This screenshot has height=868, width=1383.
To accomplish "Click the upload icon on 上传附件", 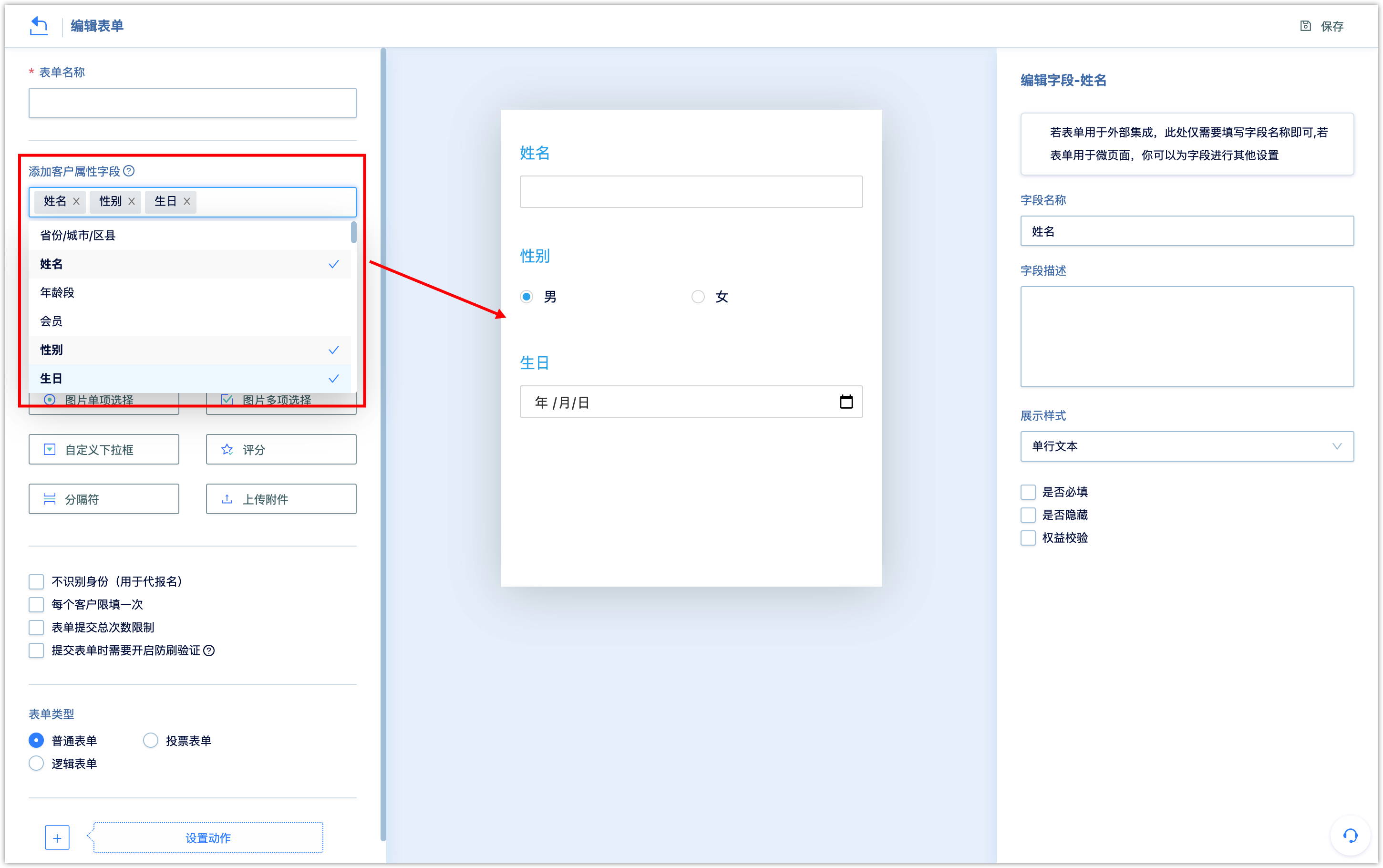I will (227, 499).
